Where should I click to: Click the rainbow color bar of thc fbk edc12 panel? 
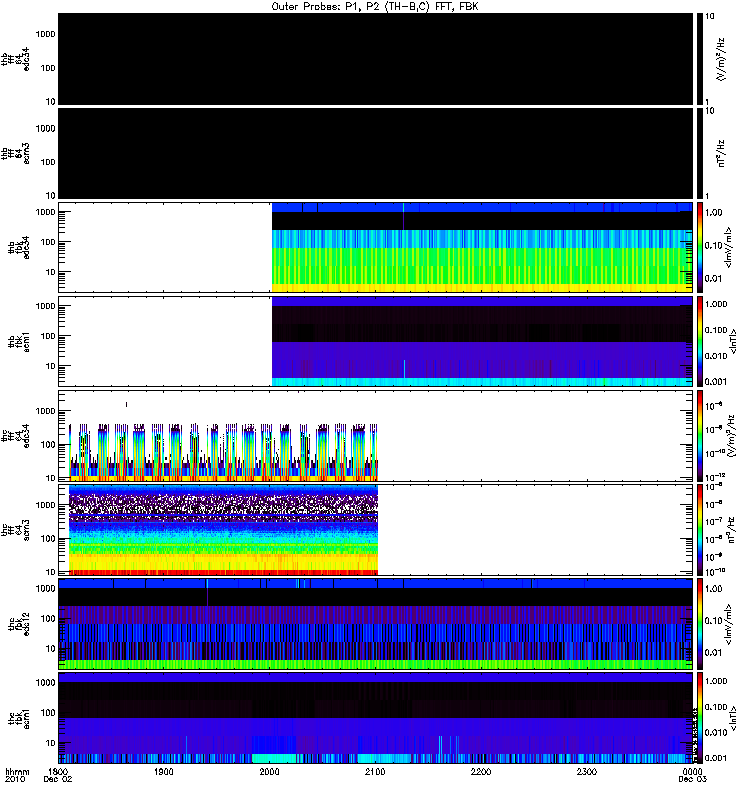pos(699,624)
